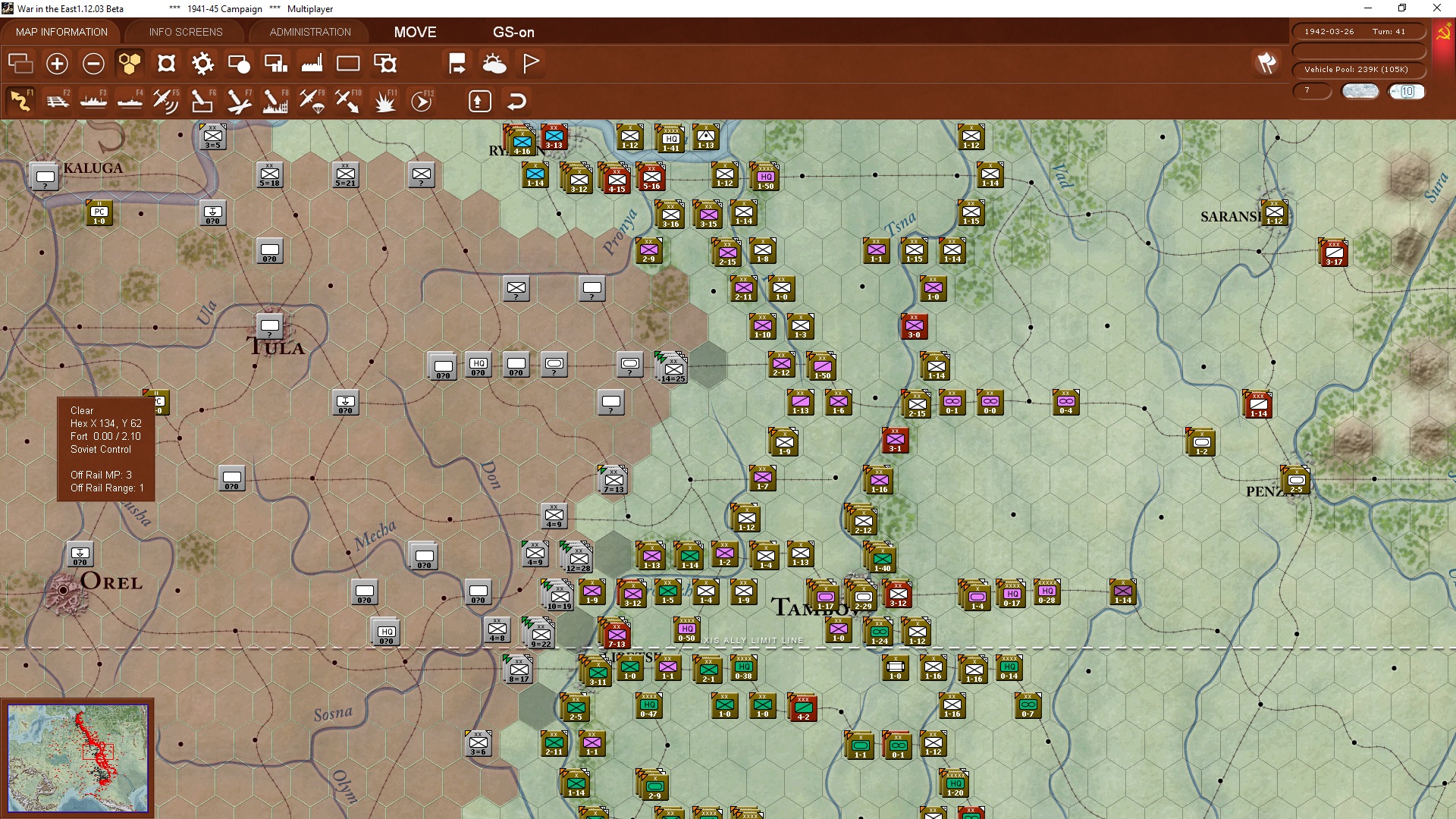Toggle the overlapping-windows icon

click(20, 64)
